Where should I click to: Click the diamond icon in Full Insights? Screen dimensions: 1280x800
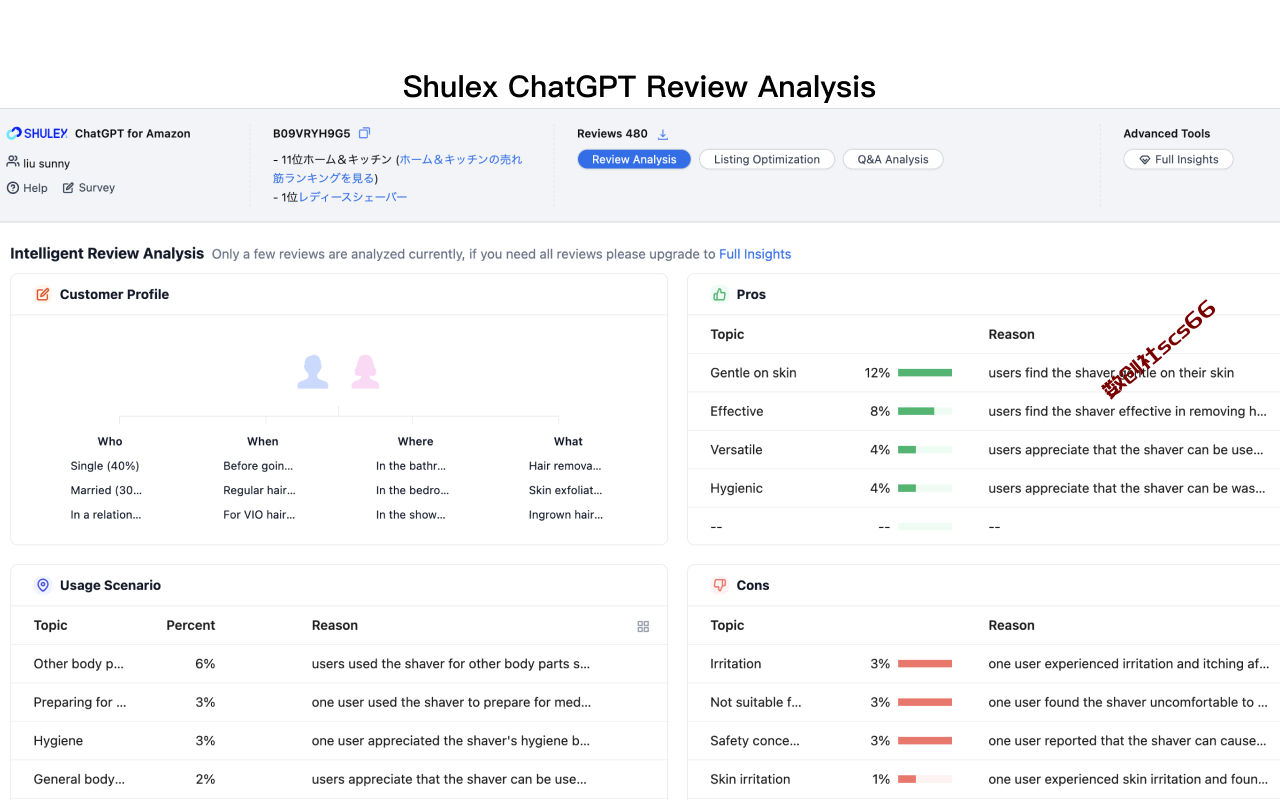coord(1145,160)
